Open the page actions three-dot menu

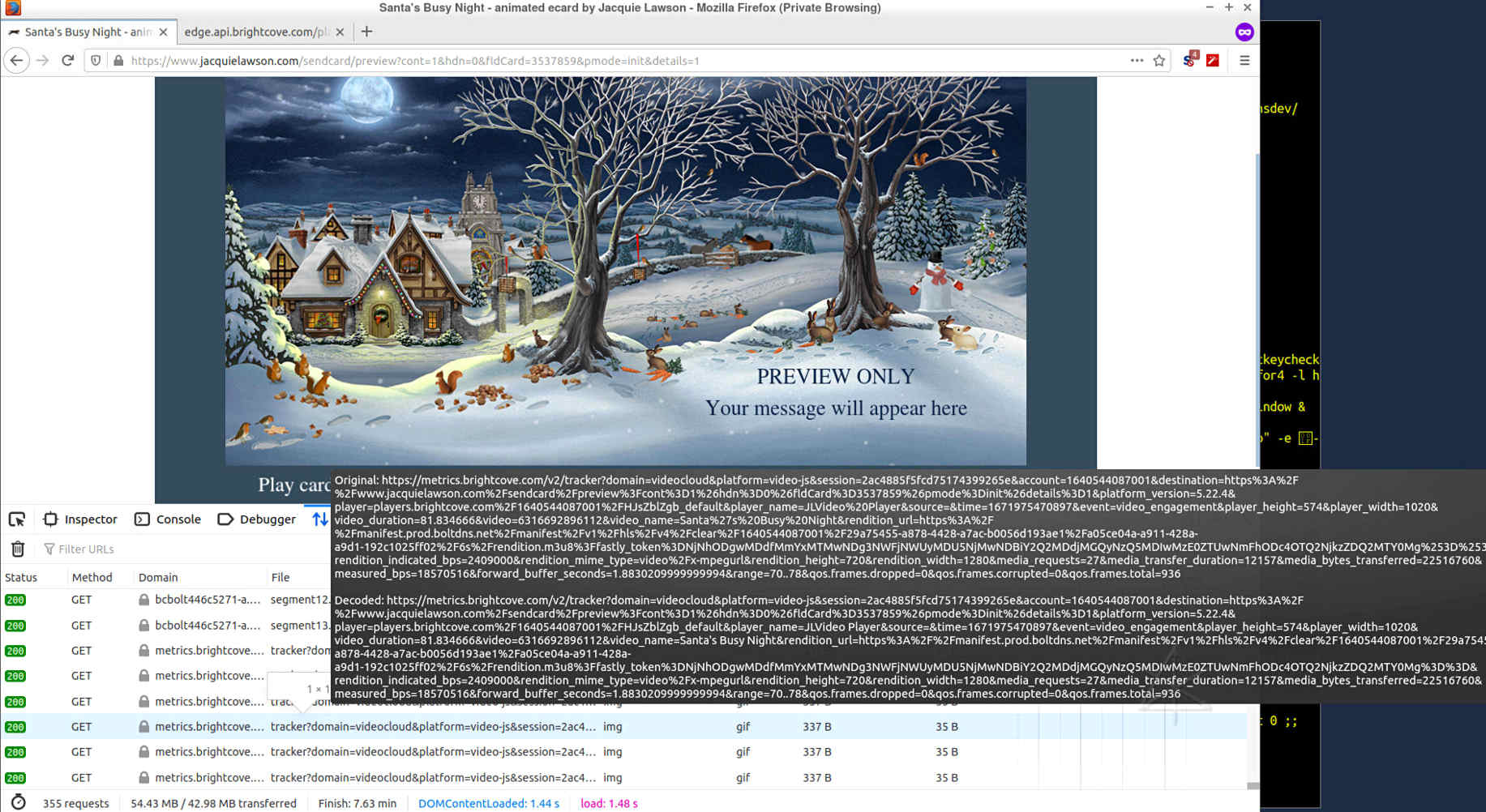click(x=1137, y=61)
